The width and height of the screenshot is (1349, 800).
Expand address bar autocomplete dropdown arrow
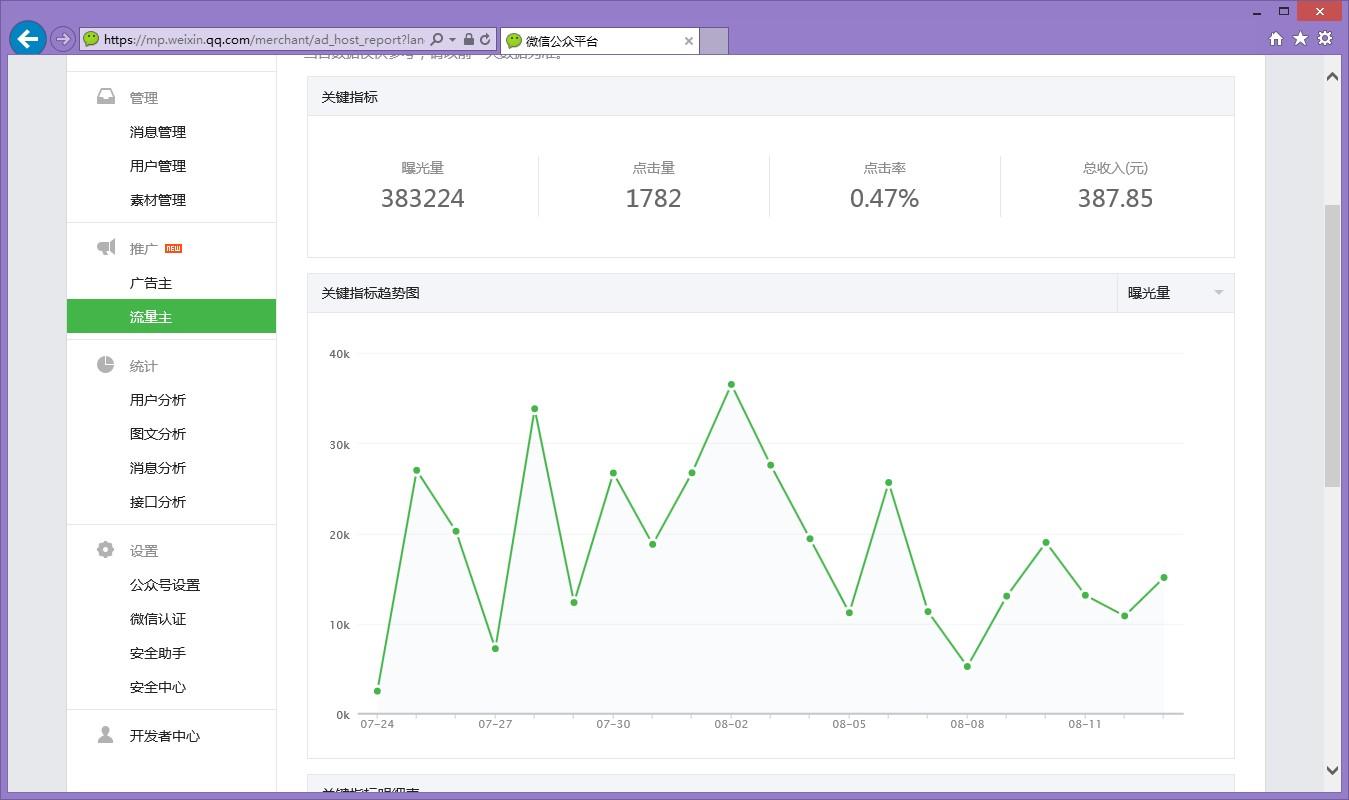click(x=452, y=40)
